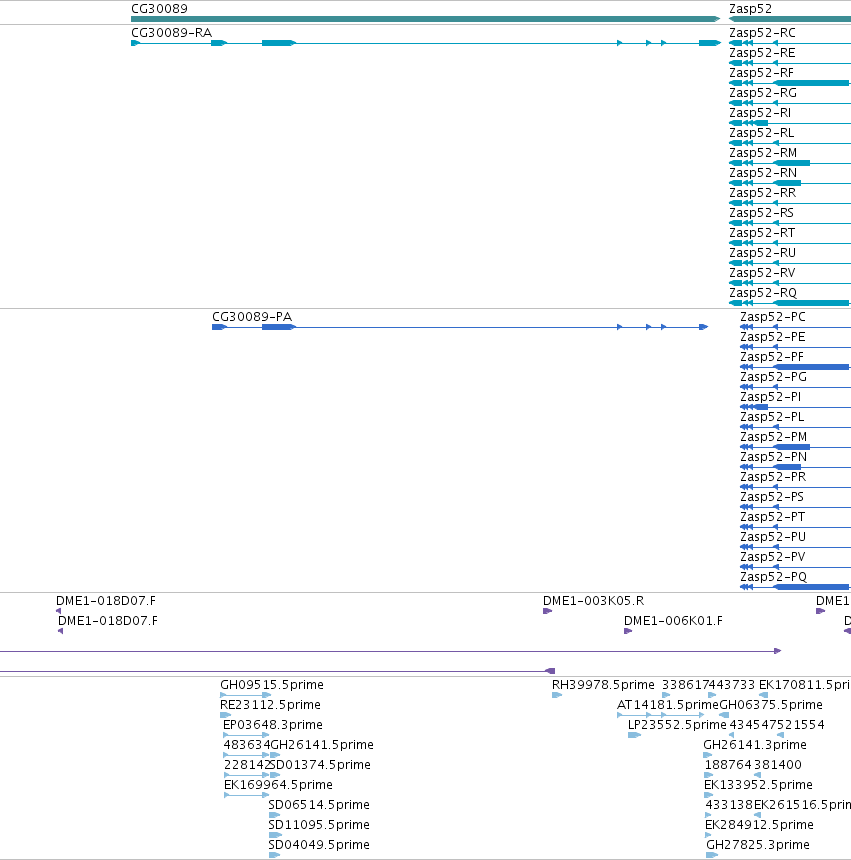The image size is (851, 860).
Task: Click the CG30089-PA protein label
Action: tap(252, 317)
